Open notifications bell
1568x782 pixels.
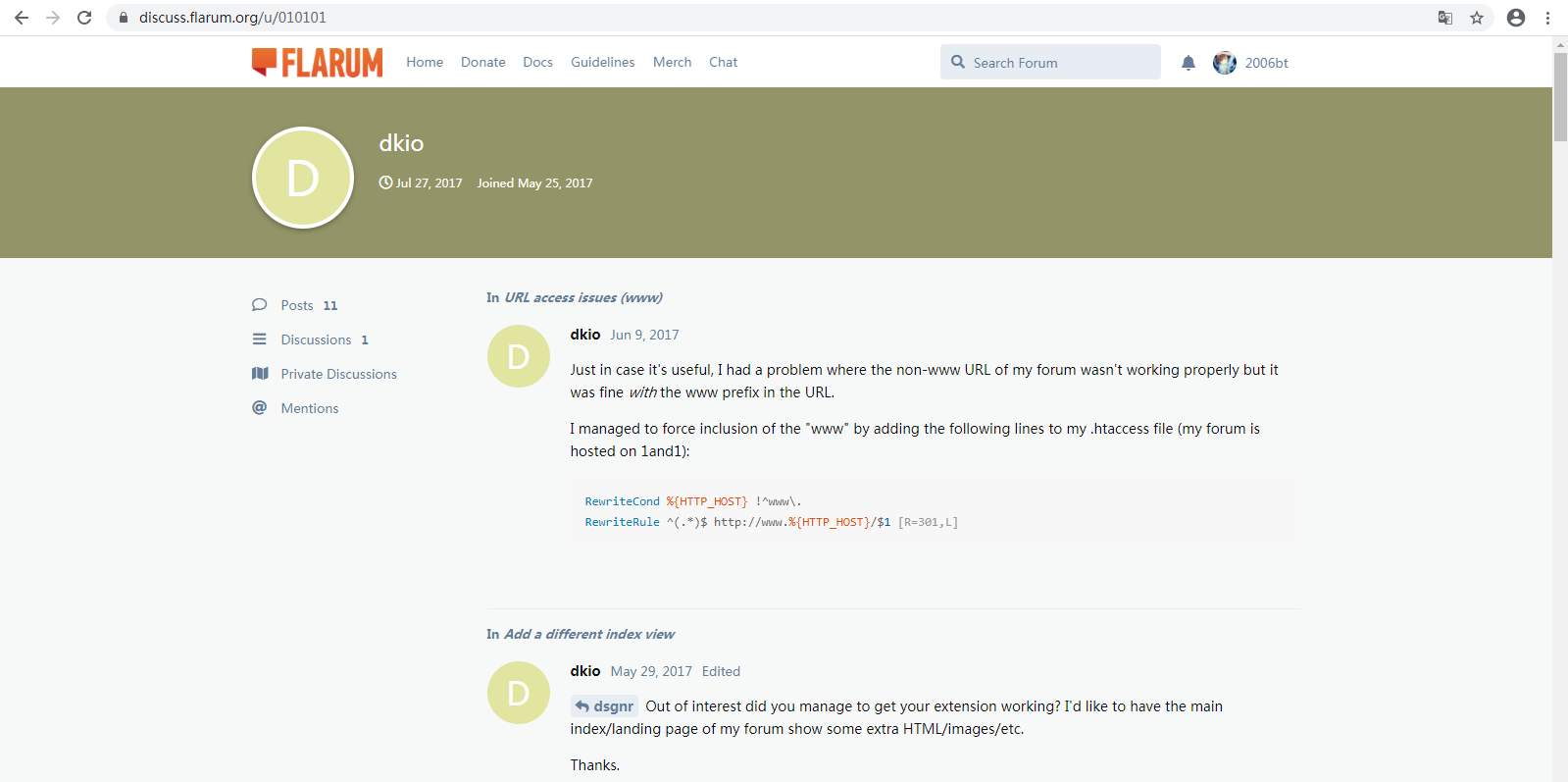1189,63
